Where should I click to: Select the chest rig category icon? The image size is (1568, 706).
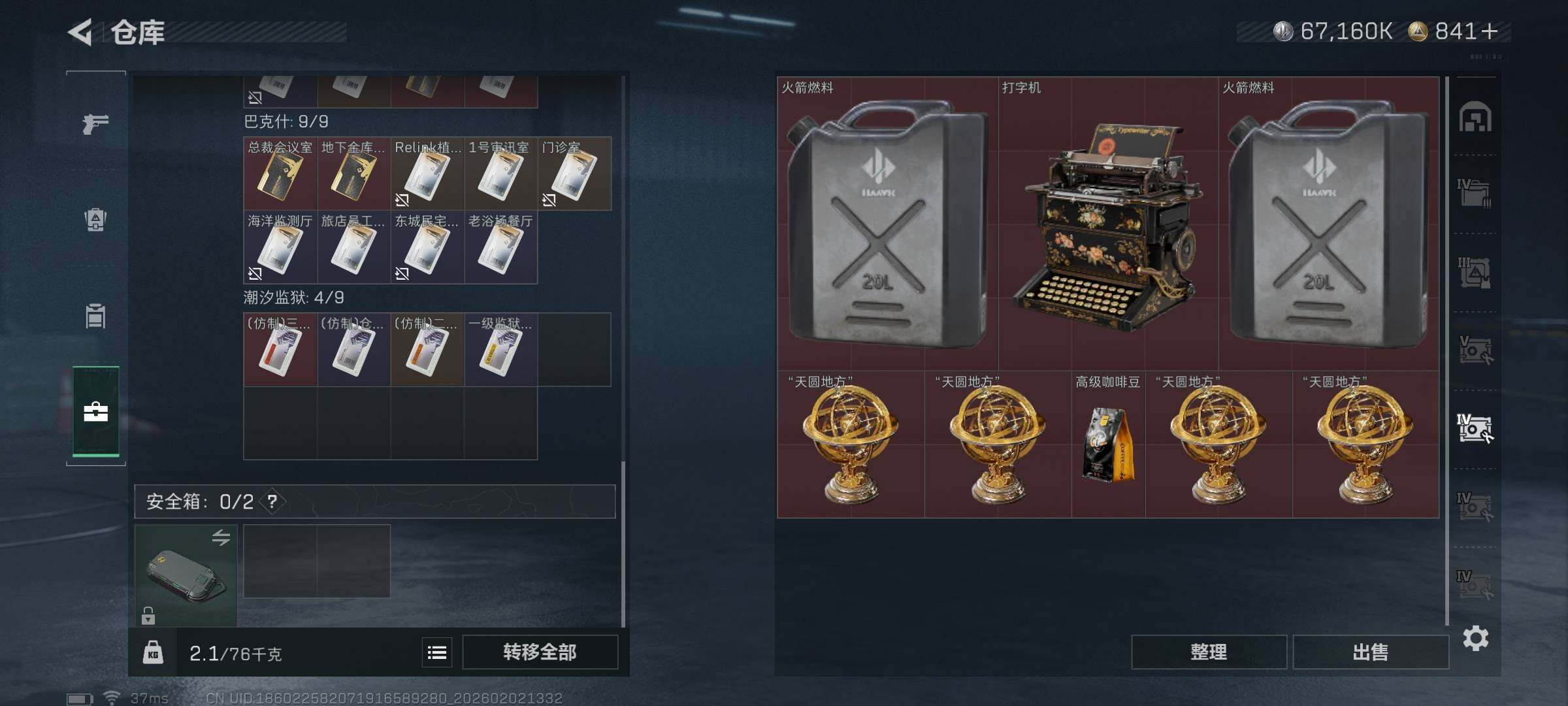[x=95, y=316]
